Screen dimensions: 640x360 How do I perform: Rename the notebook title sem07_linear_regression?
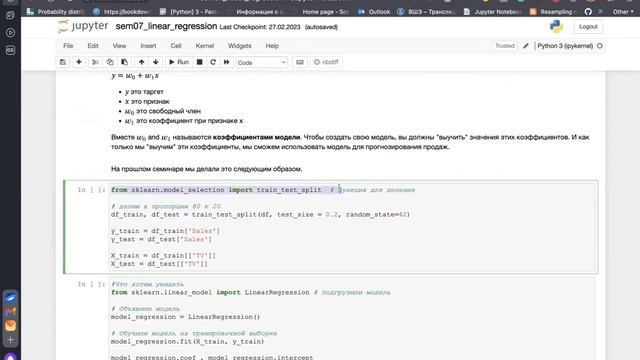point(166,27)
